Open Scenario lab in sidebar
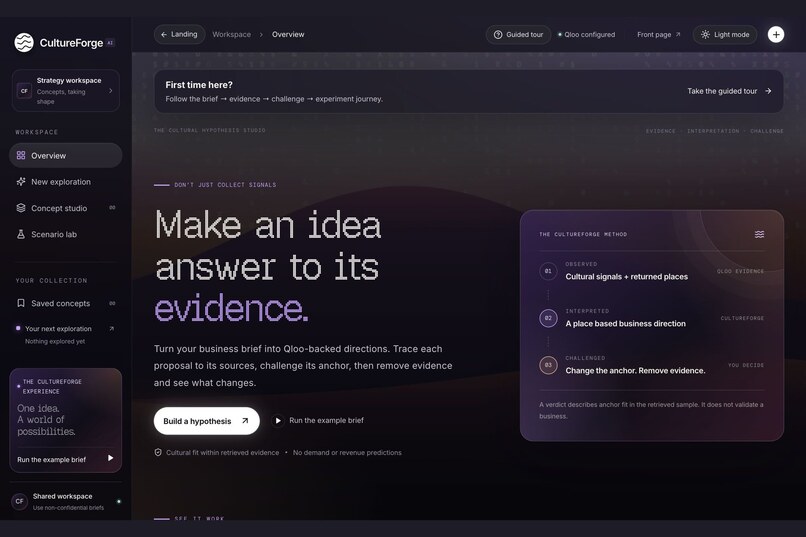 (66, 234)
